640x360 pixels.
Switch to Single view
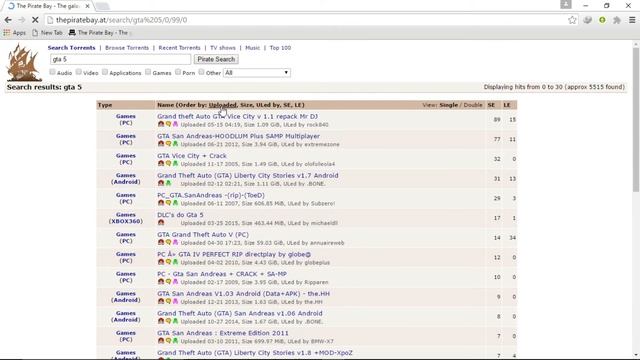pyautogui.click(x=449, y=105)
